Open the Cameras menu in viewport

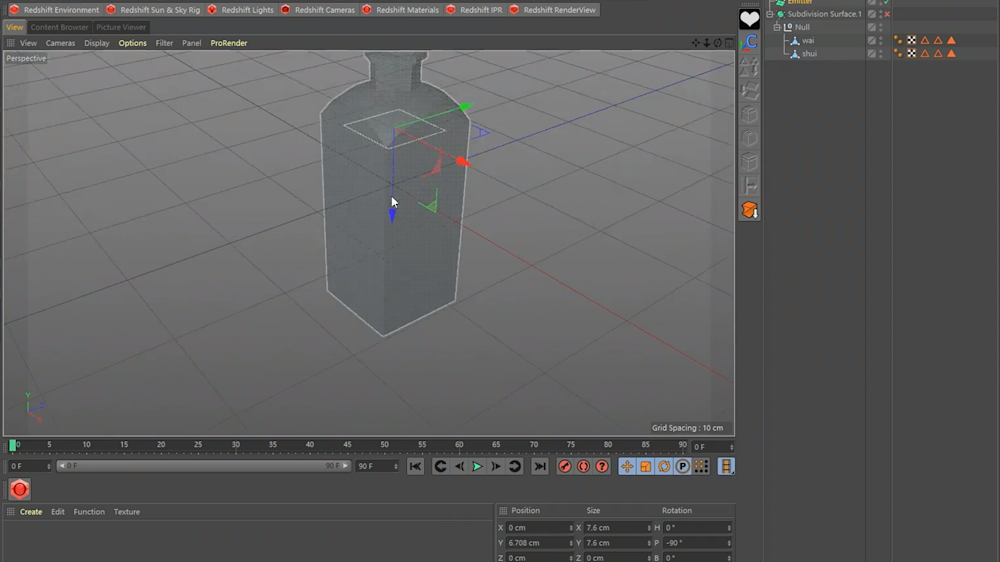[x=60, y=43]
